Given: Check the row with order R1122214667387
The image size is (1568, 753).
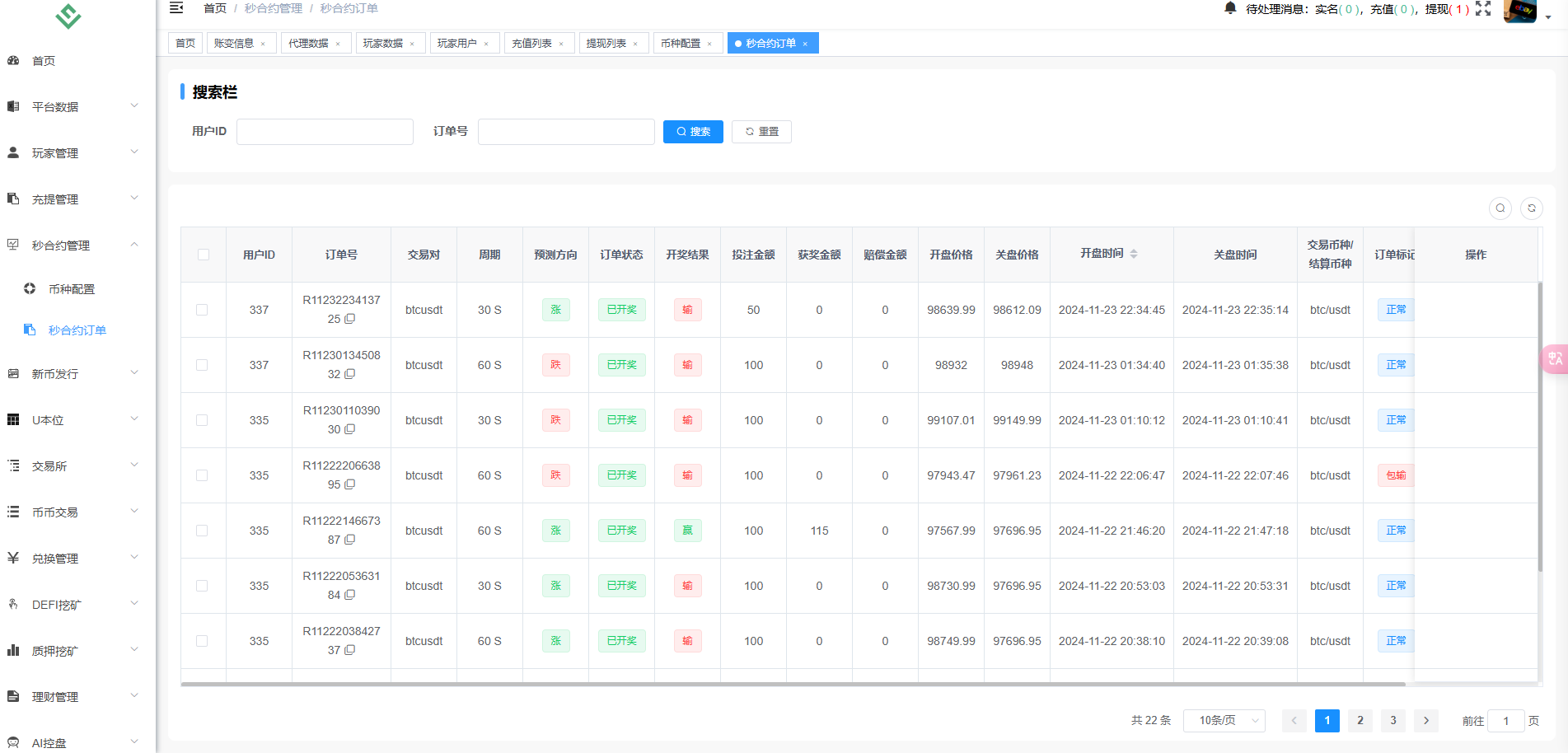Looking at the screenshot, I should 202,531.
